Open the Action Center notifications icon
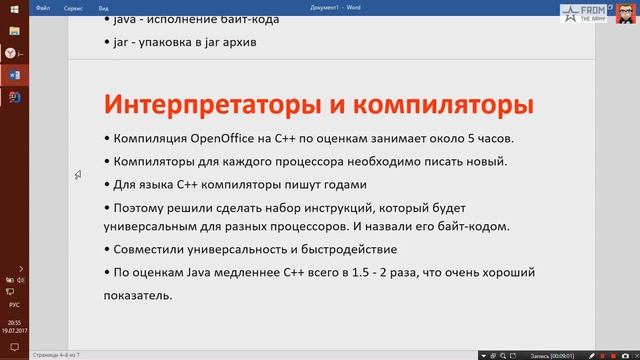This screenshot has height=360, width=640. coord(14,347)
